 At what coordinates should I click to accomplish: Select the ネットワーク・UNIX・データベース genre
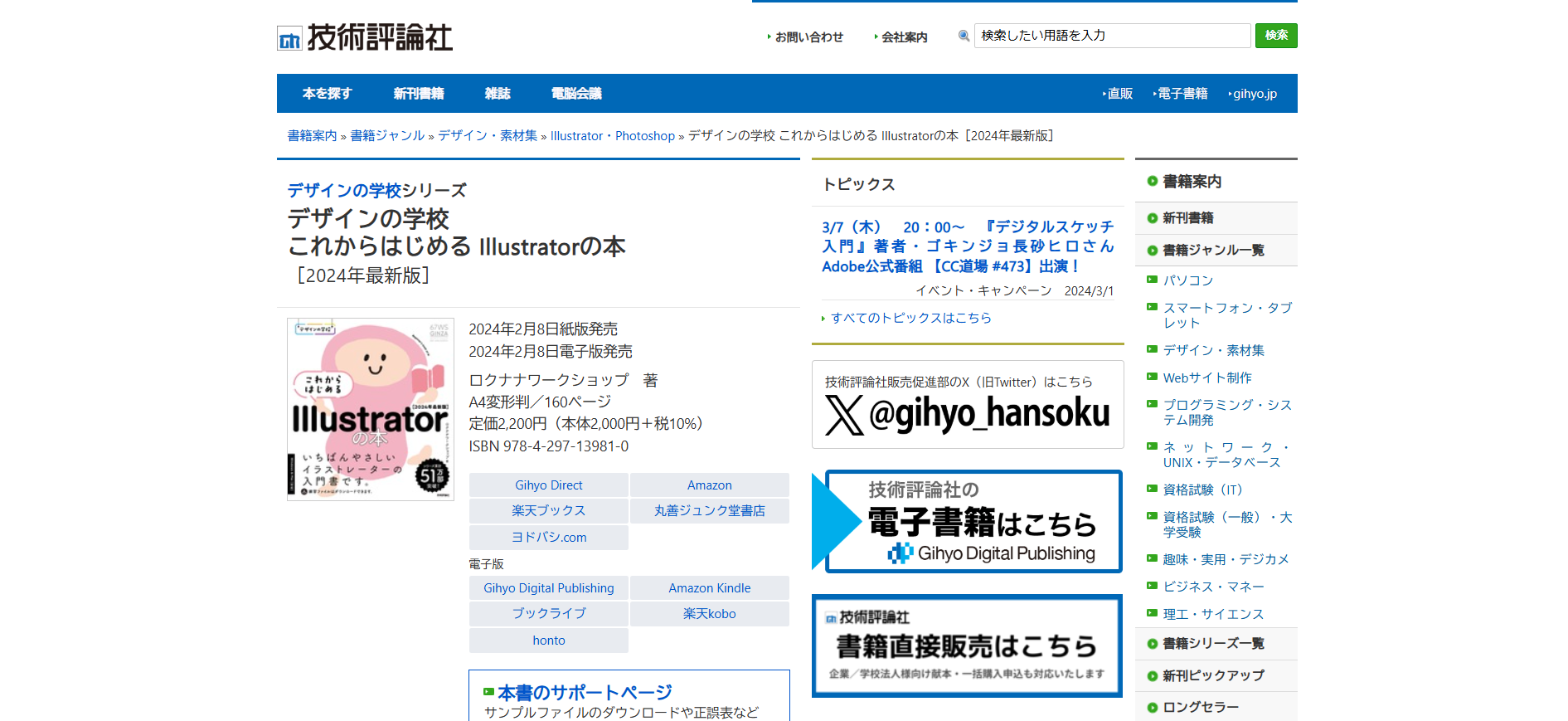click(x=1227, y=455)
